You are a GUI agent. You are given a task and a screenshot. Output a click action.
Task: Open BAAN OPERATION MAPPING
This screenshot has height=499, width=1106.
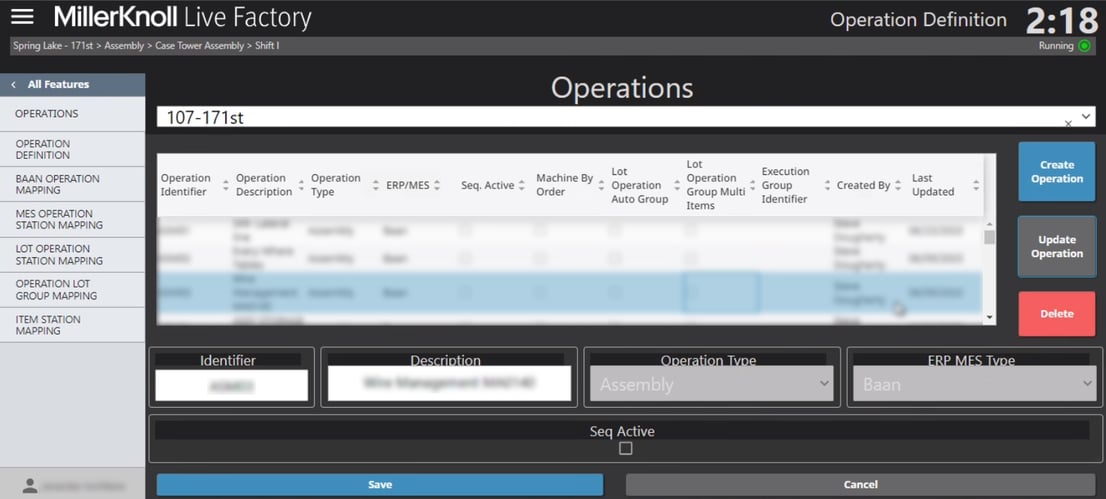pos(73,184)
